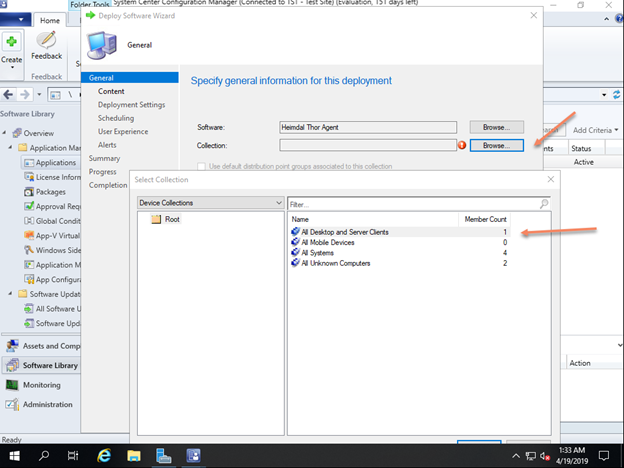This screenshot has width=624, height=468.
Task: Go to Content wizard step
Action: click(111, 91)
